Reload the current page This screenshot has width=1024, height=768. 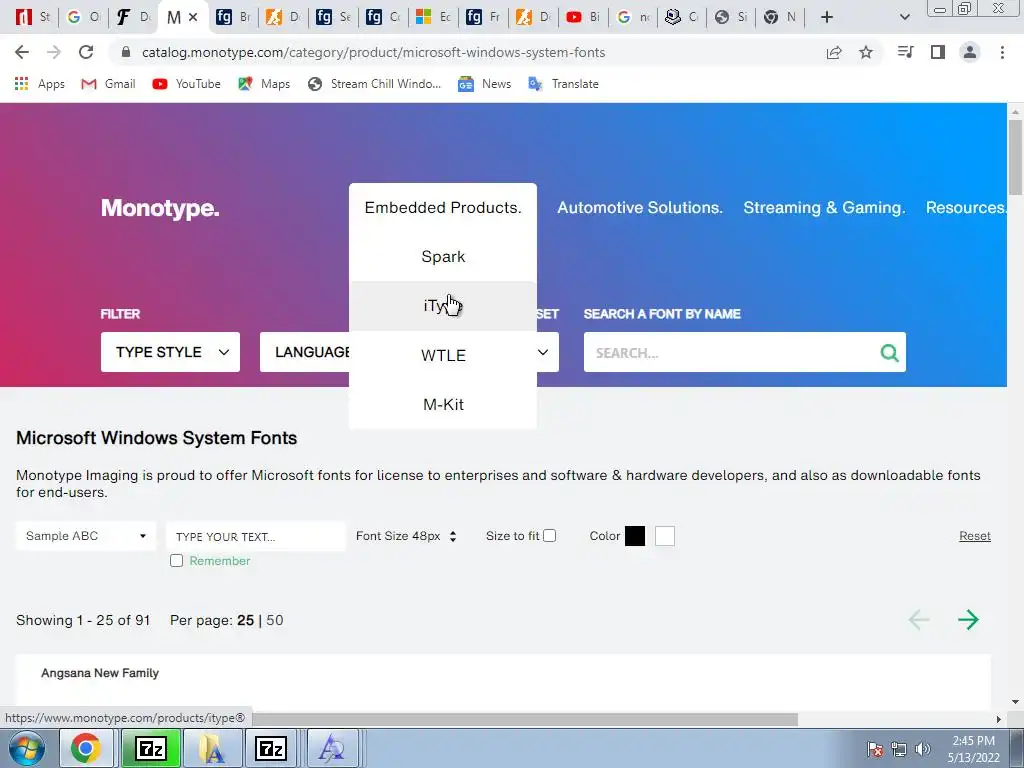[x=86, y=52]
